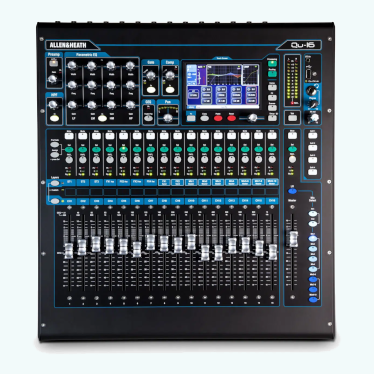Click the Fader Flip key under GEQ
Screen dimensions: 374x374
point(148,118)
